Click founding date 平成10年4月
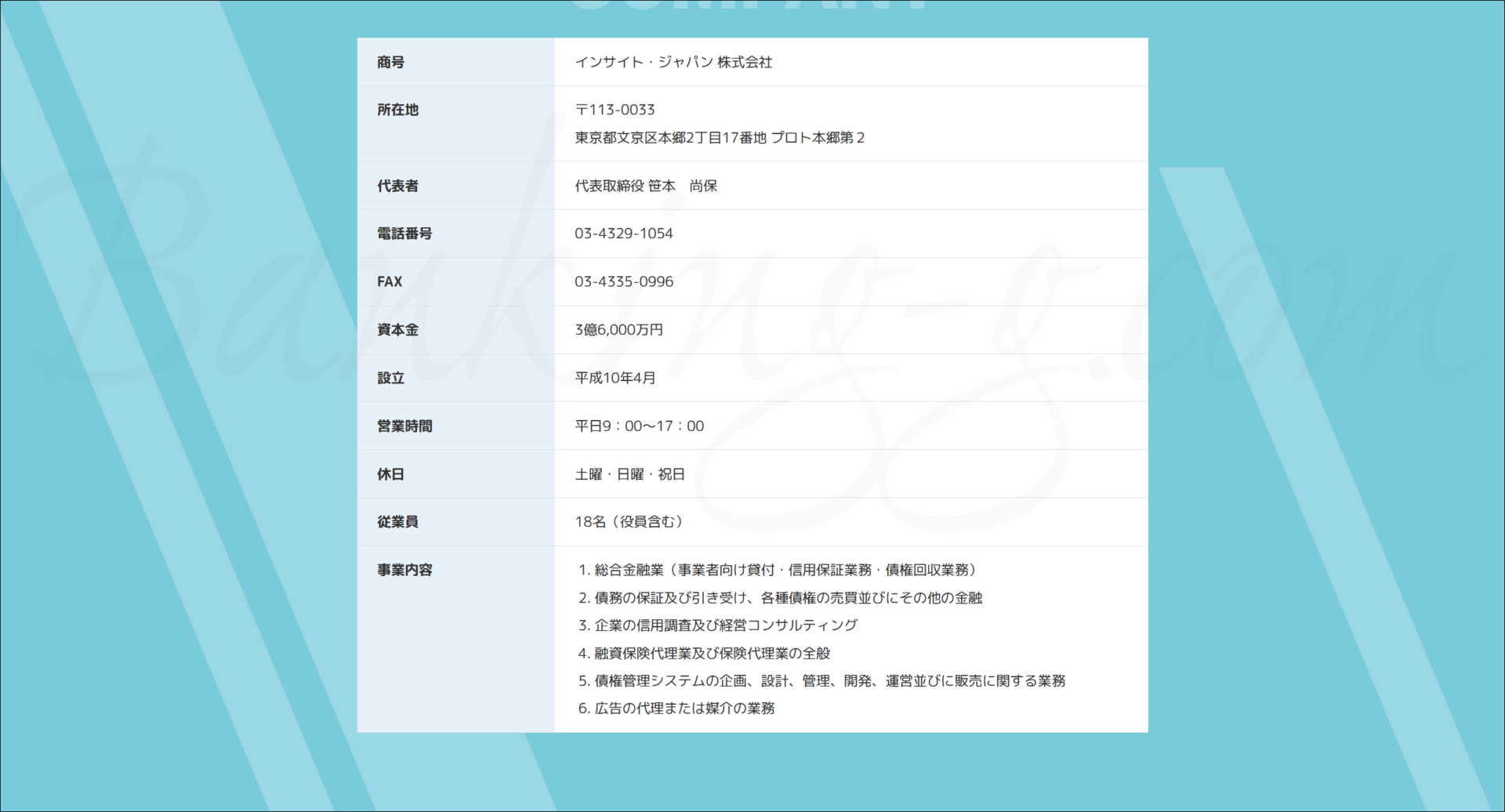 pos(615,378)
